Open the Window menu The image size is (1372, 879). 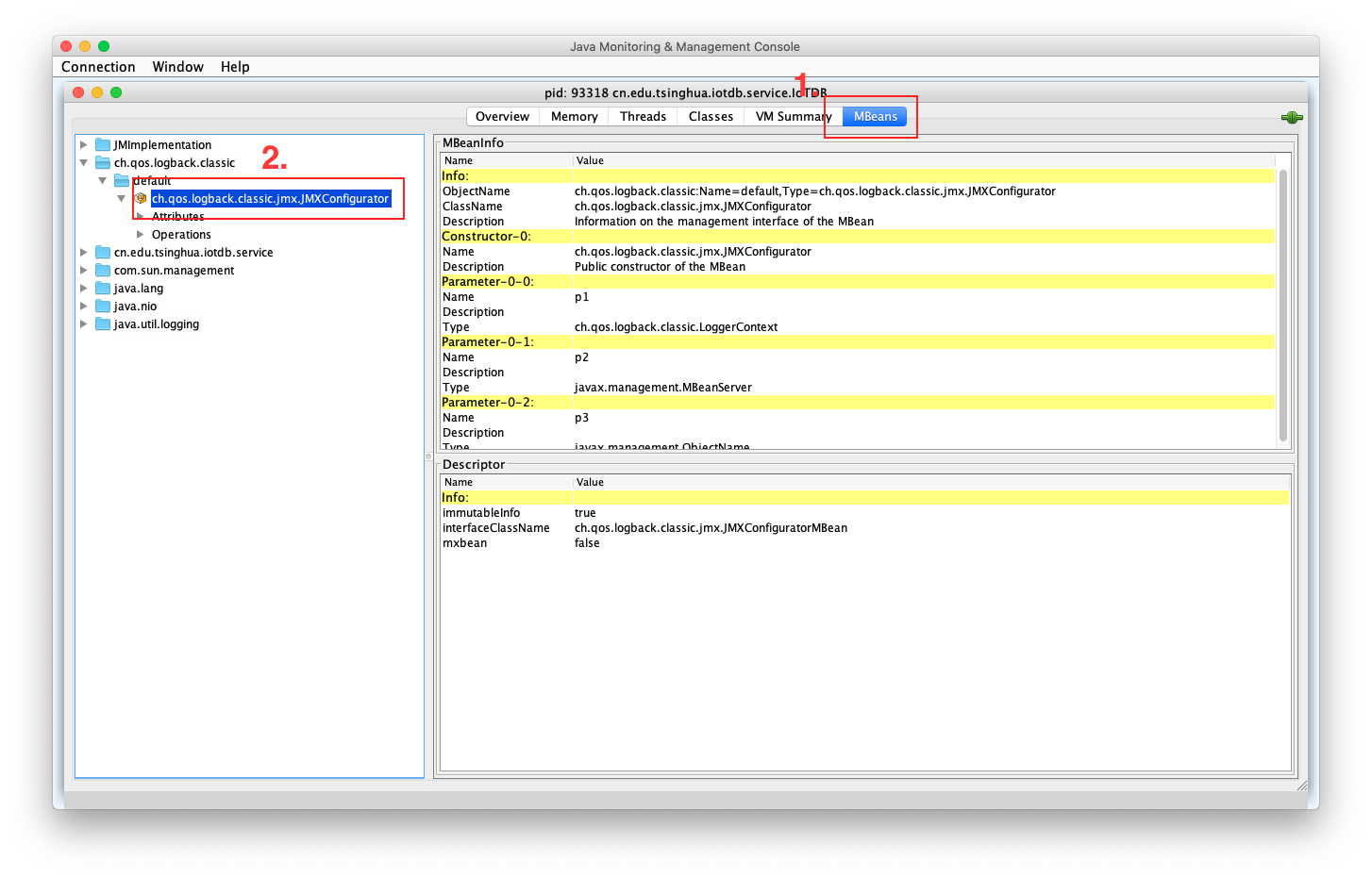[x=177, y=67]
